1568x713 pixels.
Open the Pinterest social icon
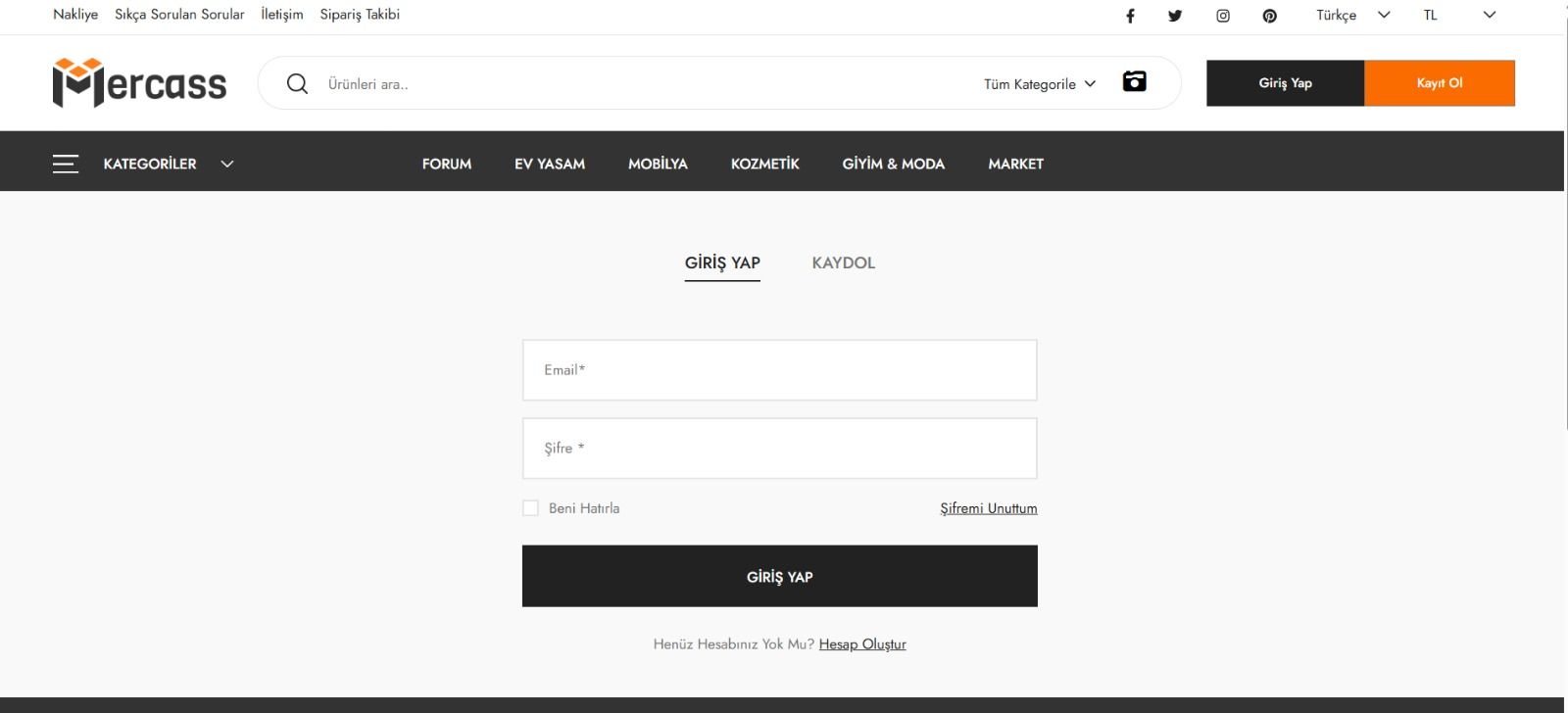click(x=1270, y=16)
